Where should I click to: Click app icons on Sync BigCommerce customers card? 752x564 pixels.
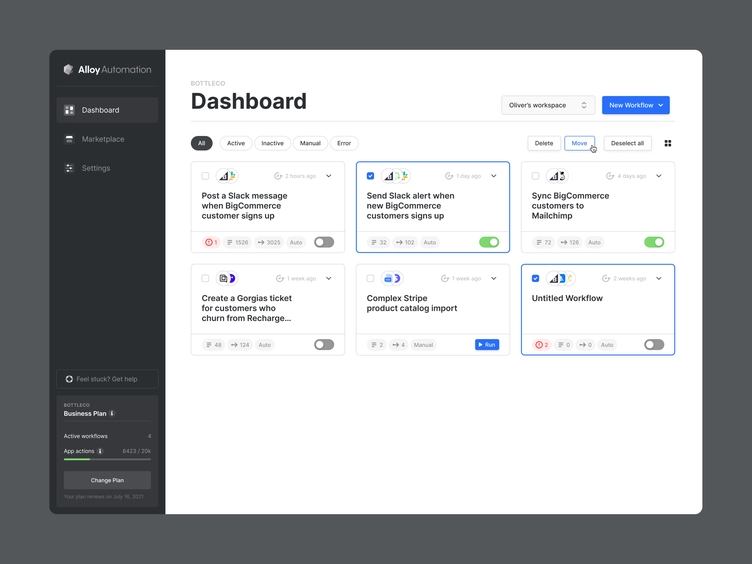557,176
